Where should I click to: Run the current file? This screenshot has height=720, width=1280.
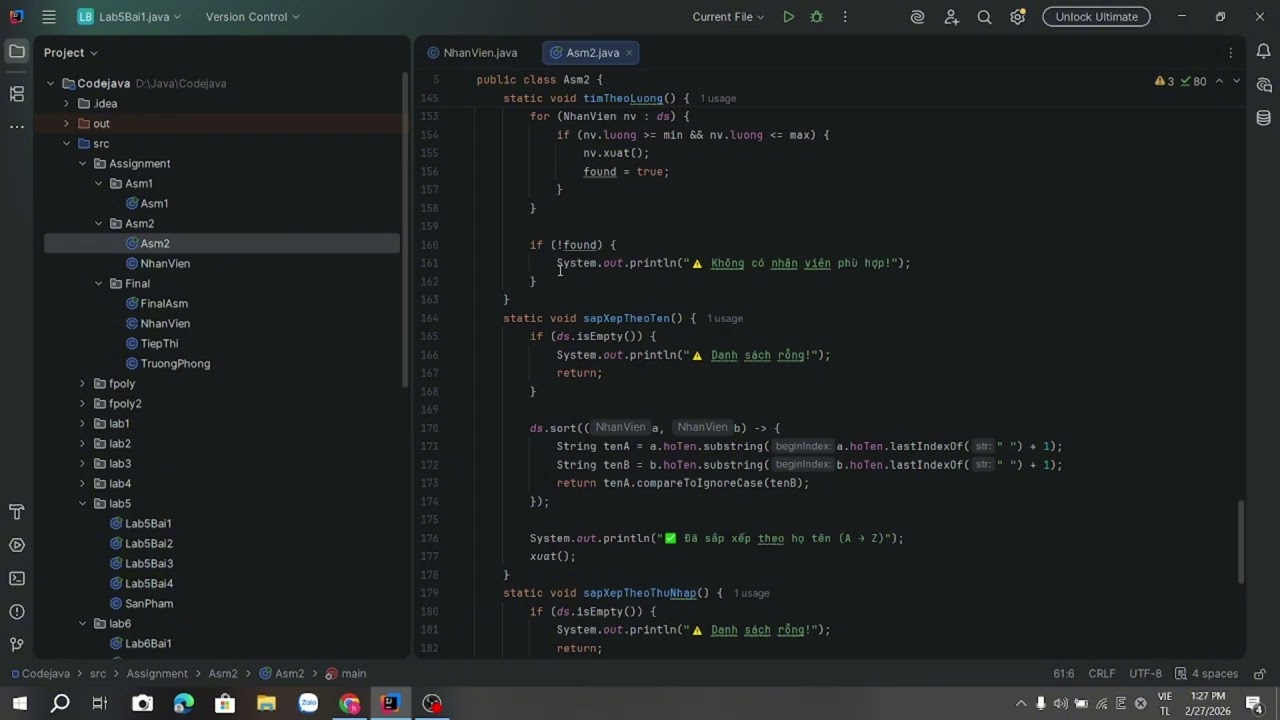coord(789,17)
